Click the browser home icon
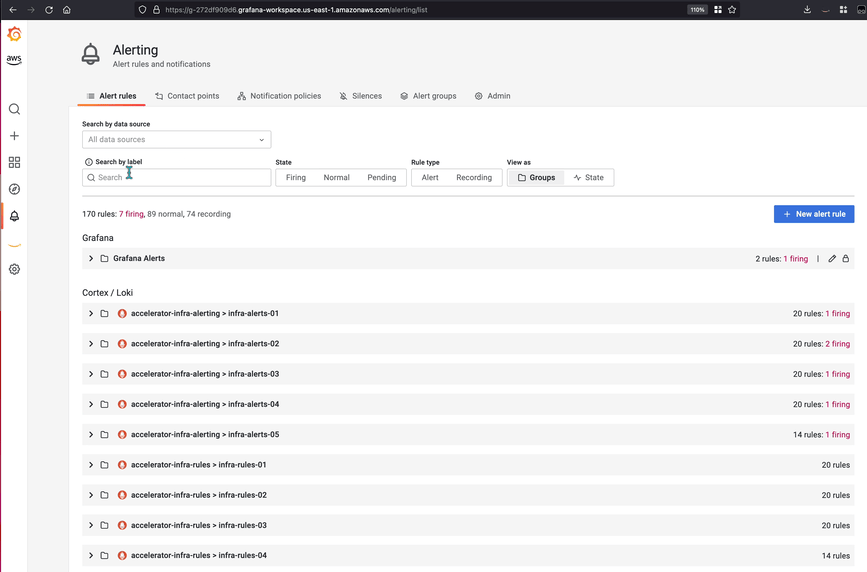Screen dimensions: 867x572 point(66,9)
